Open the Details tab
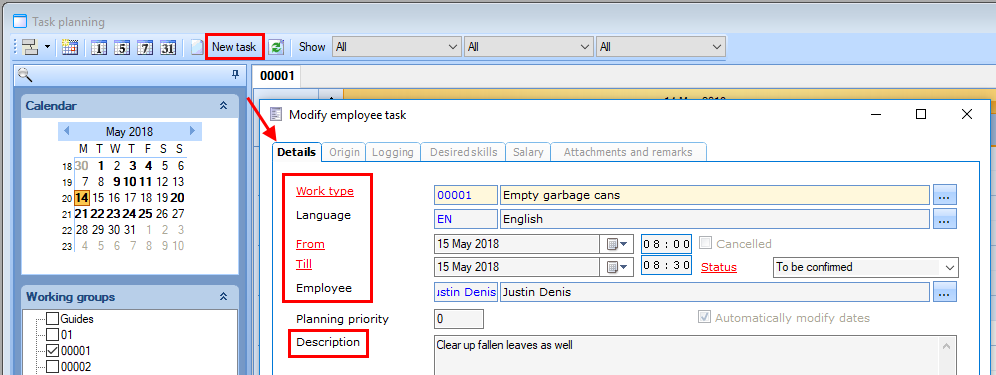 click(x=296, y=152)
